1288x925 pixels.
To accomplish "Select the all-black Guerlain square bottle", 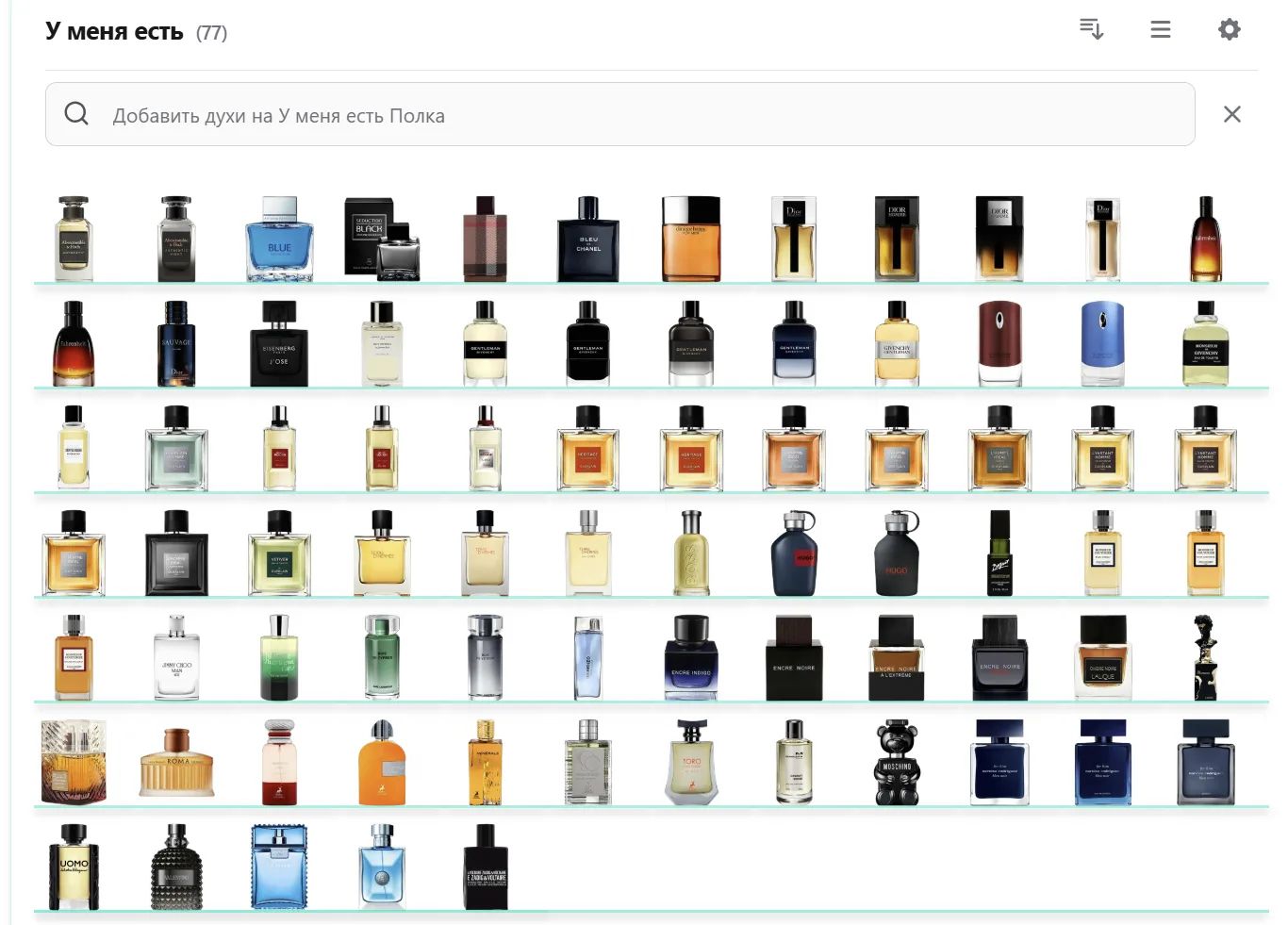I will (176, 553).
